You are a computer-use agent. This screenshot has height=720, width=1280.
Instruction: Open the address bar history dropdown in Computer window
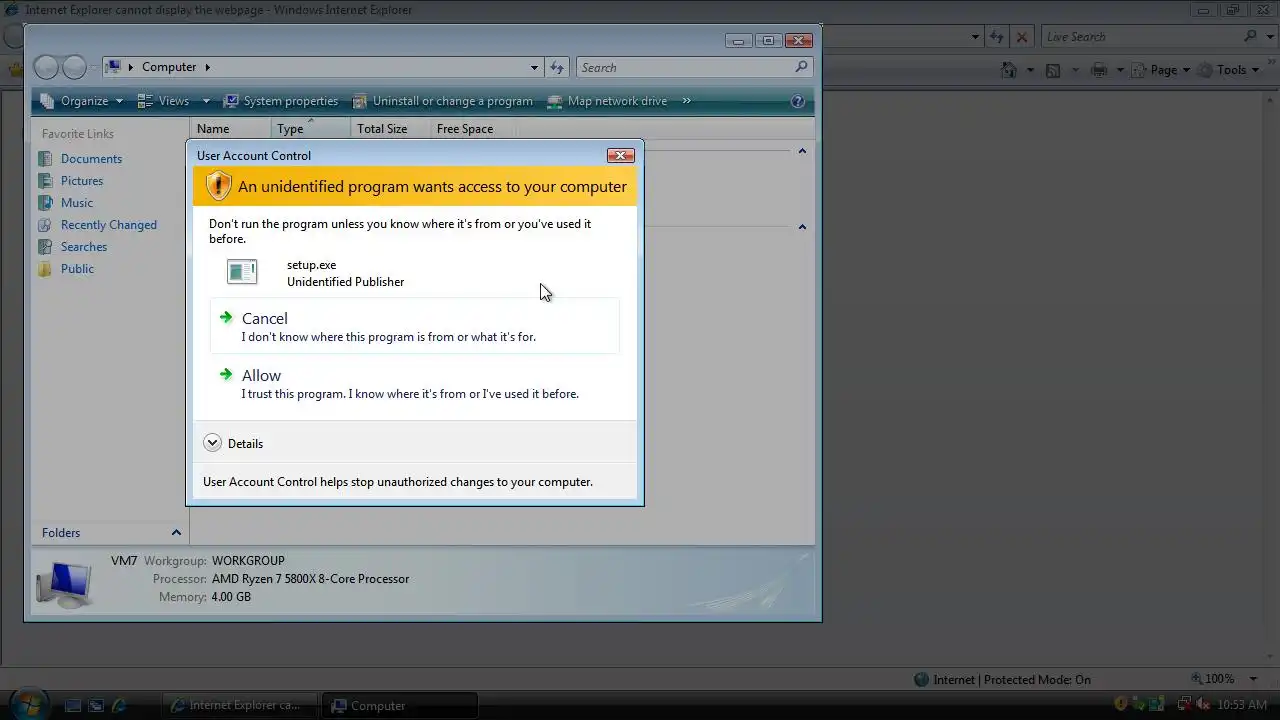pyautogui.click(x=534, y=67)
